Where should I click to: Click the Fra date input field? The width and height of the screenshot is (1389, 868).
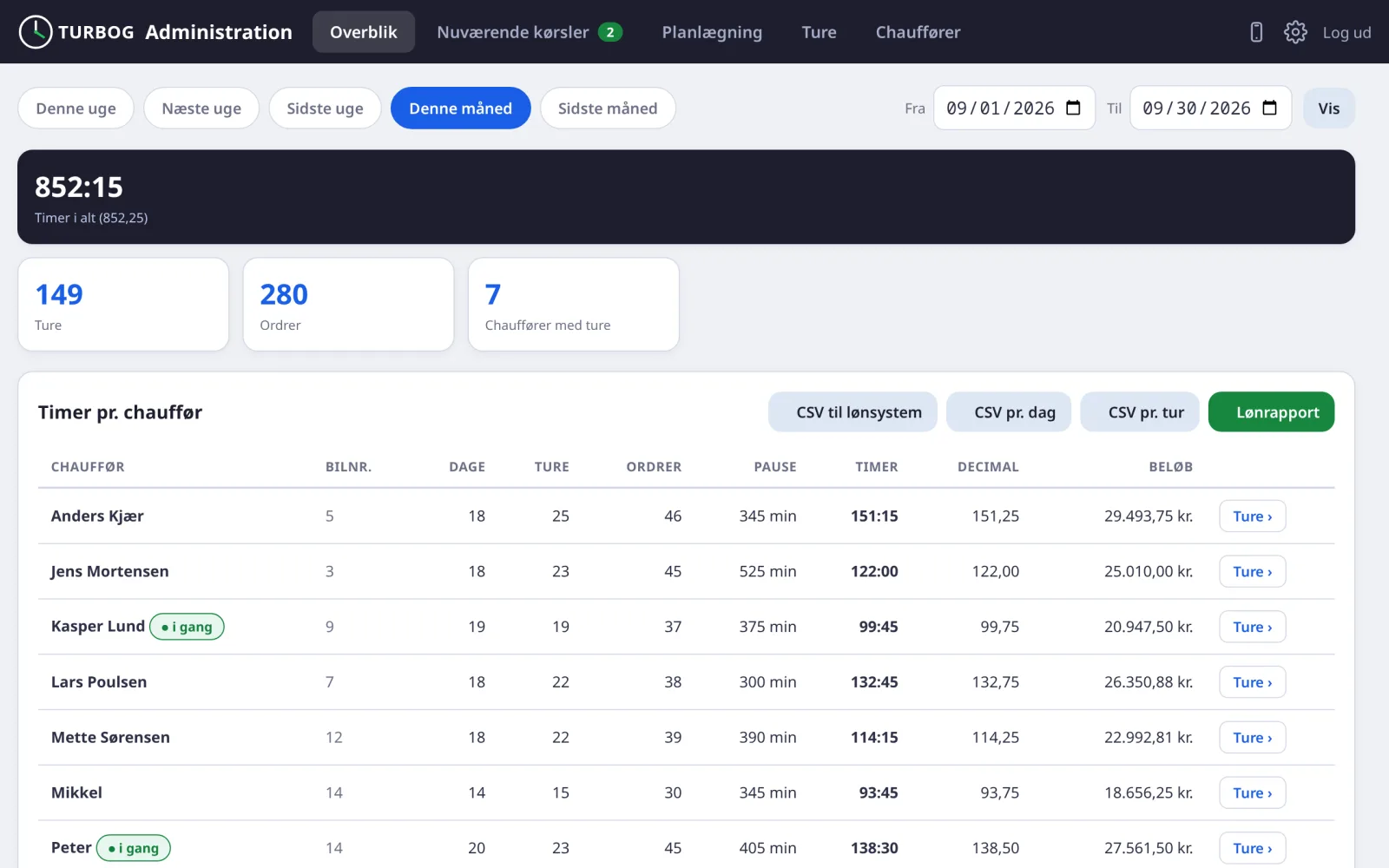click(1014, 108)
